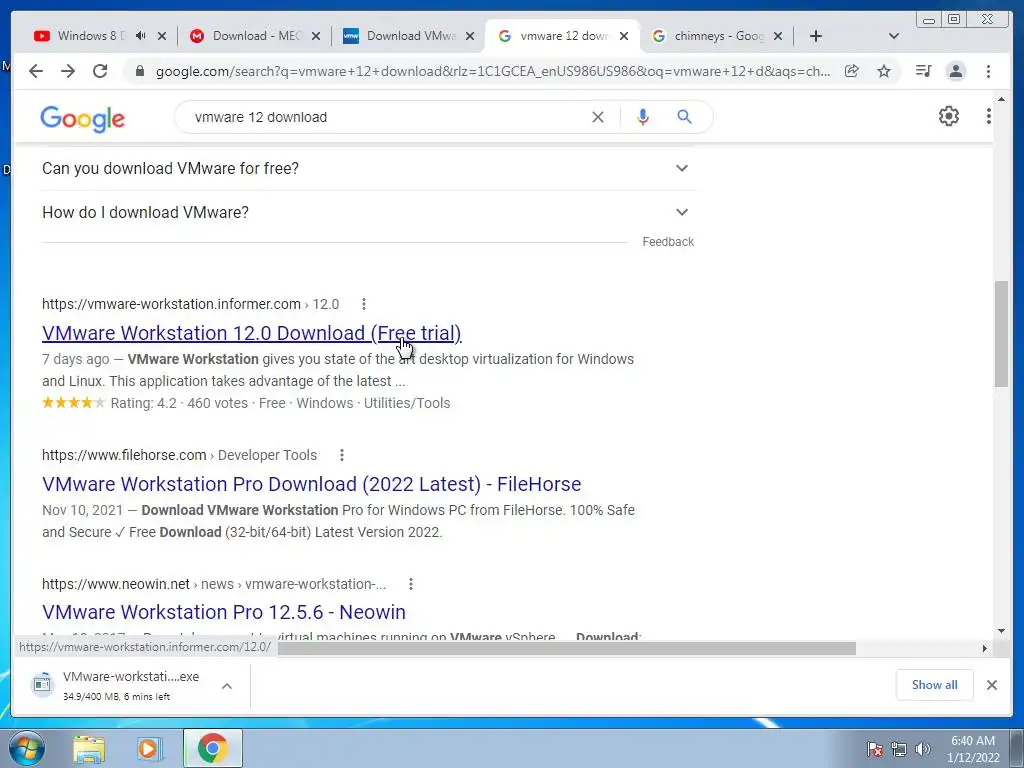Image resolution: width=1024 pixels, height=768 pixels.
Task: Close the Download - MEGA tab
Action: point(316,36)
